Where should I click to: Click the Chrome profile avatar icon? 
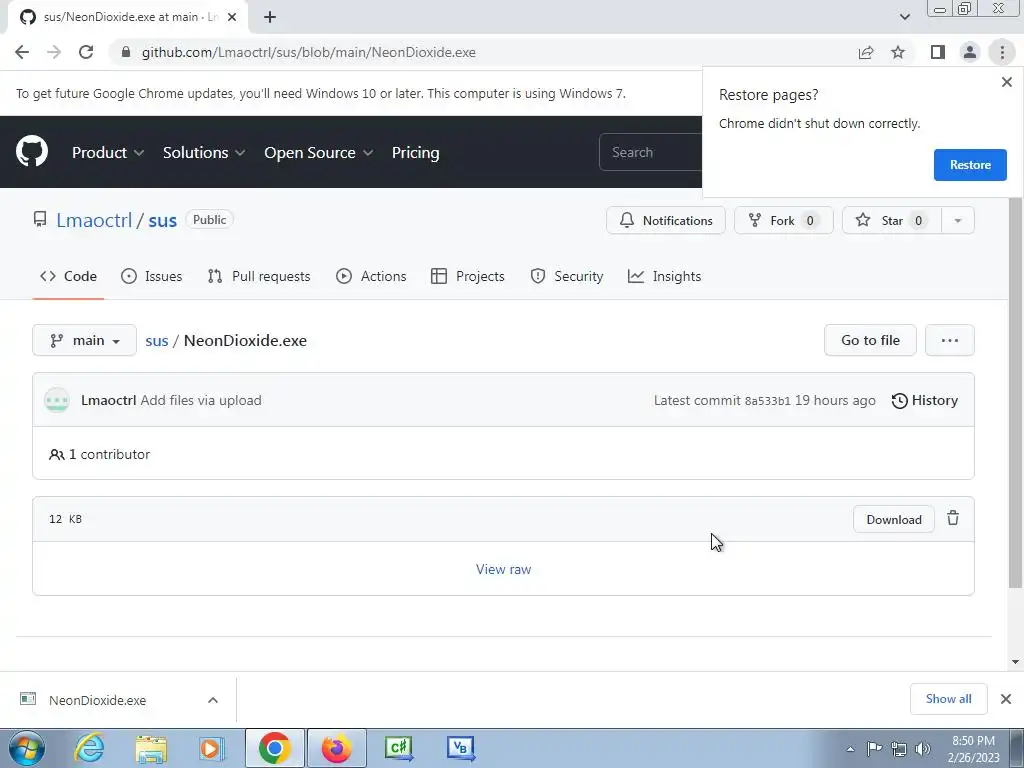point(970,52)
